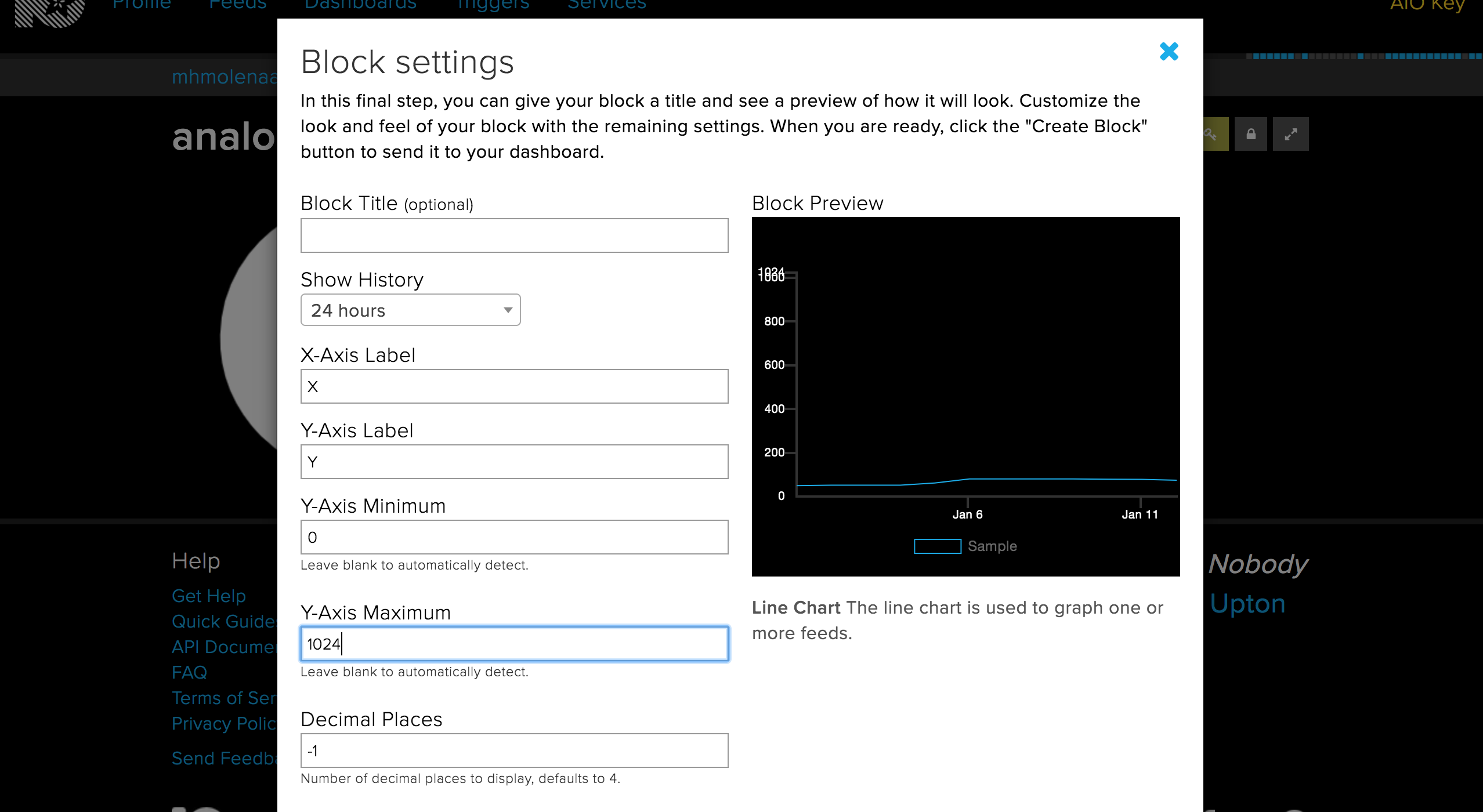Open the Dashboards menu item

point(360,5)
